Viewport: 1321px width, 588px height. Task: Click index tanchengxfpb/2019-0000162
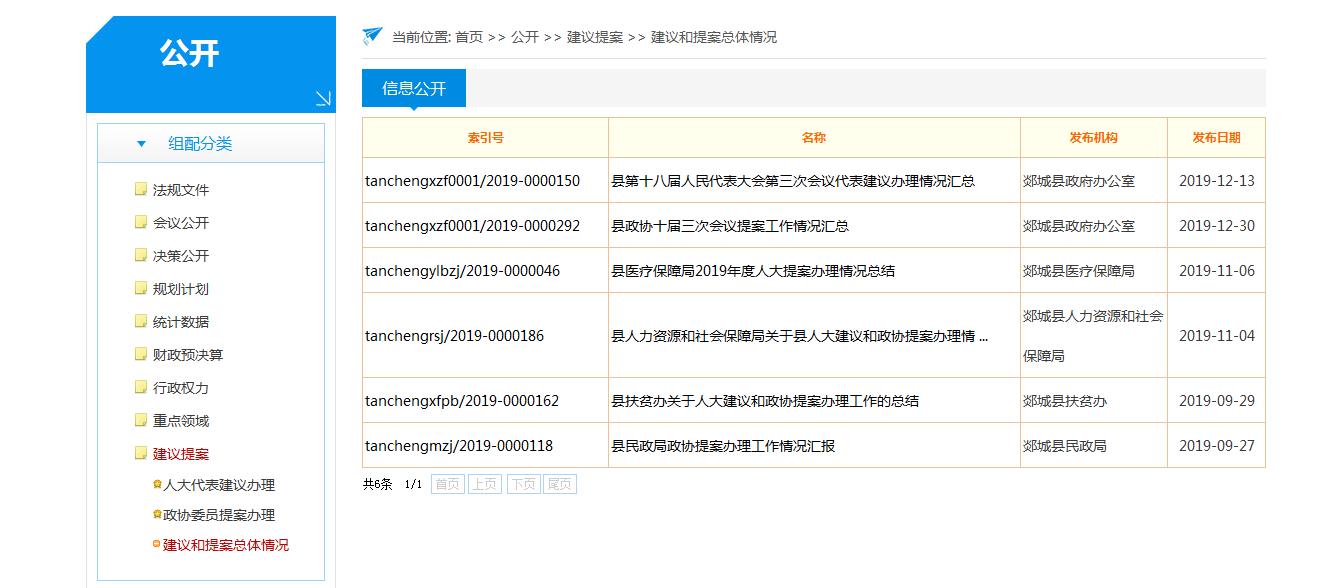tap(462, 401)
